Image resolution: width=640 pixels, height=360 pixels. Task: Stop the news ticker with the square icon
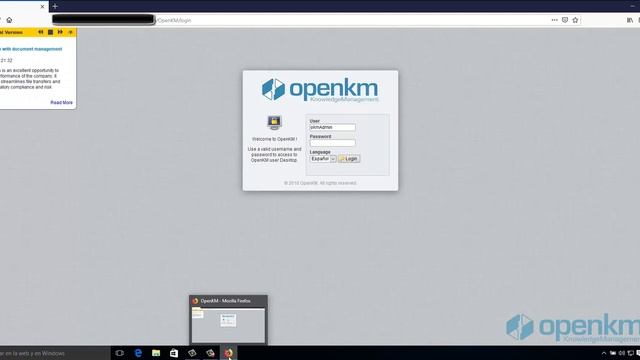tap(50, 32)
